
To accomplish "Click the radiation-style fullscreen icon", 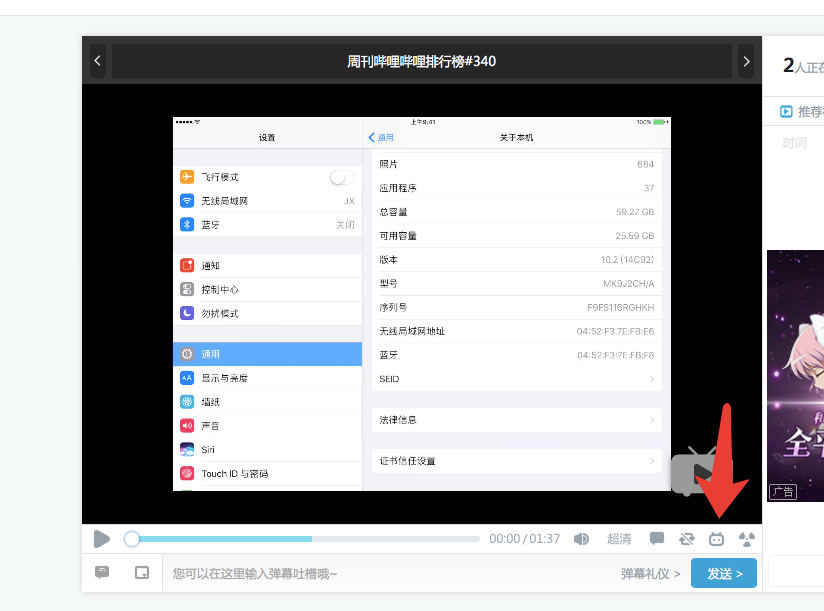I will pos(747,539).
